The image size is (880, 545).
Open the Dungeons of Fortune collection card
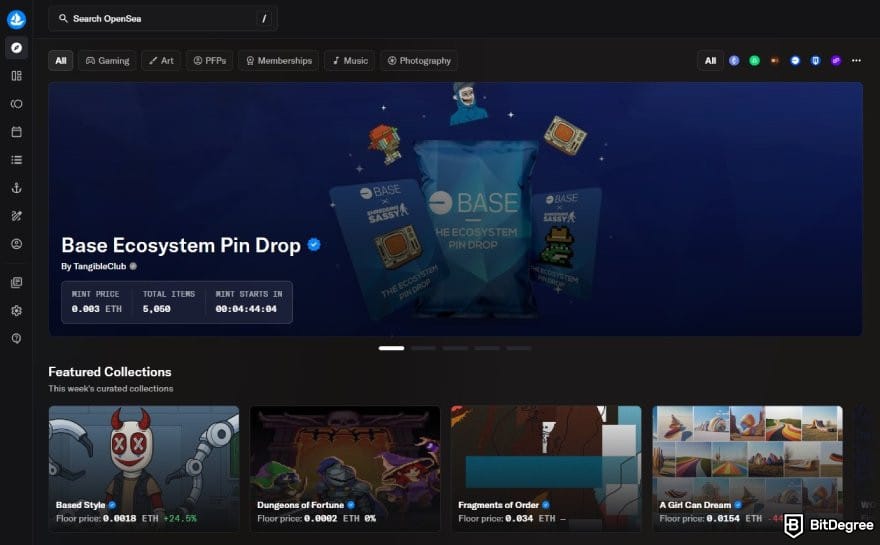345,468
